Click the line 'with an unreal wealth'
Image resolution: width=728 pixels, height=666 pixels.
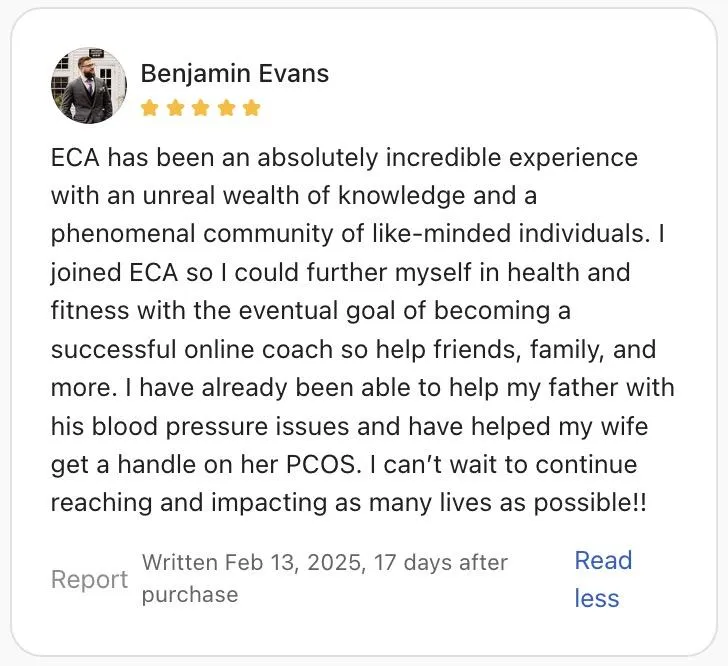(x=294, y=196)
